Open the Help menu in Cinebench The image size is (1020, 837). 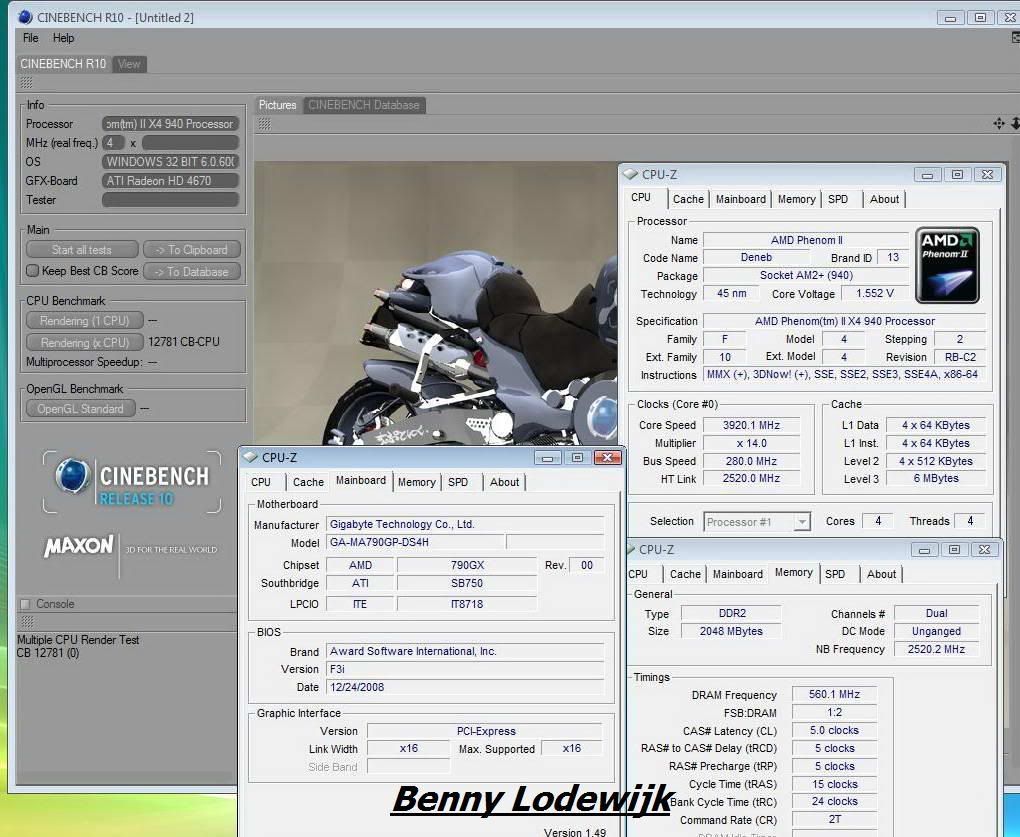63,38
